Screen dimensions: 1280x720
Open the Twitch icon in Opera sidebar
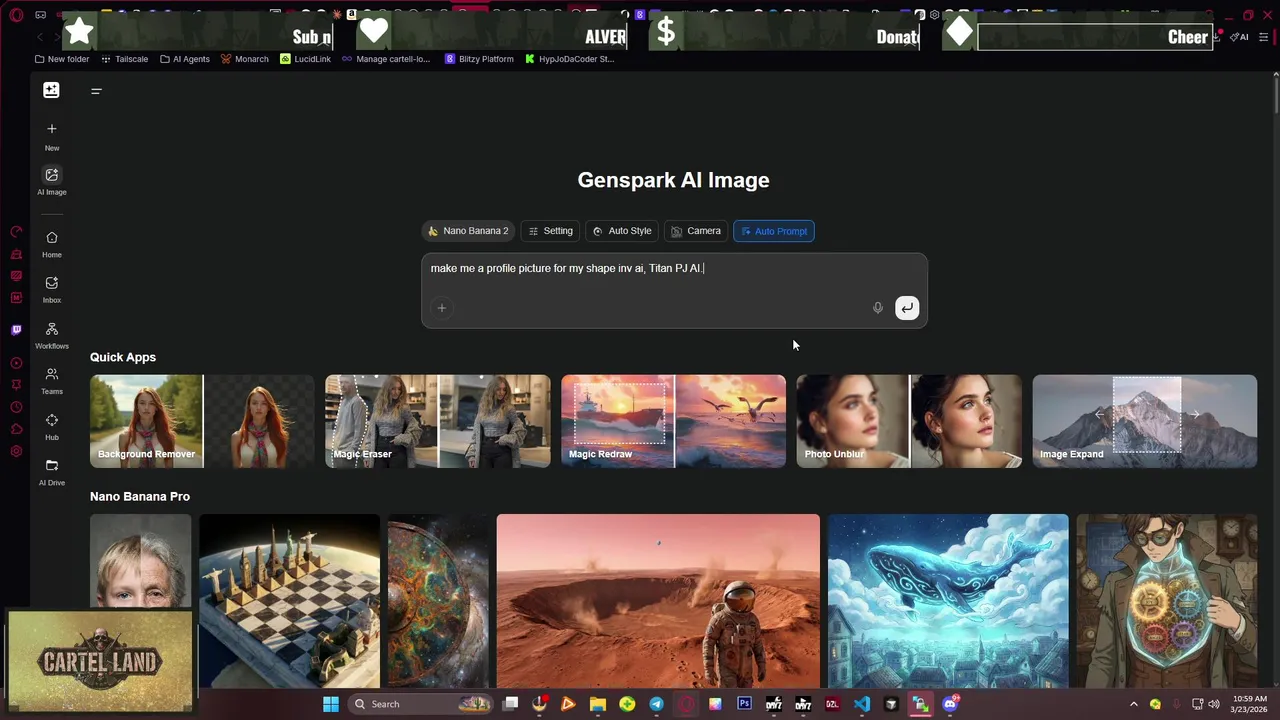pyautogui.click(x=16, y=330)
